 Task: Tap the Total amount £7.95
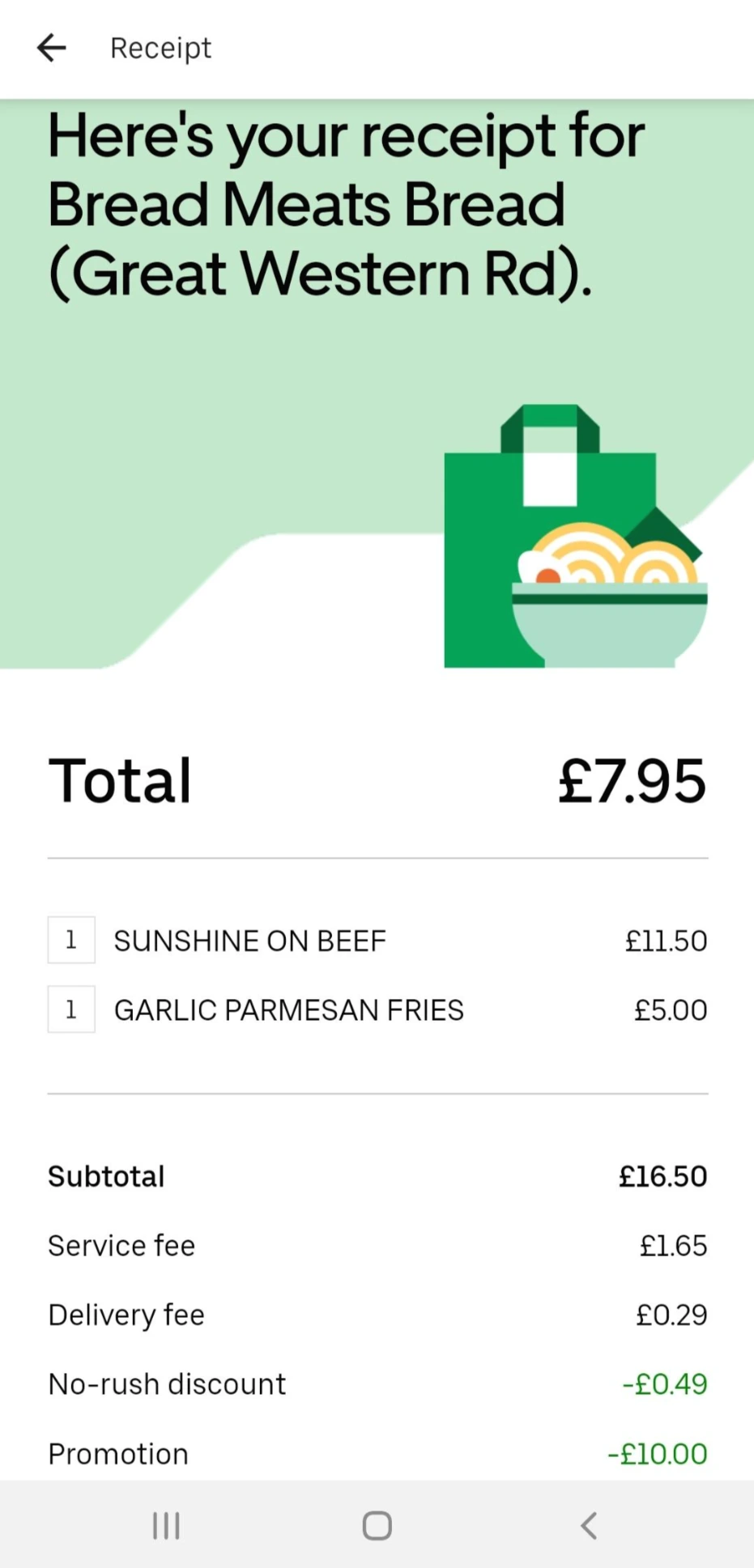[632, 781]
